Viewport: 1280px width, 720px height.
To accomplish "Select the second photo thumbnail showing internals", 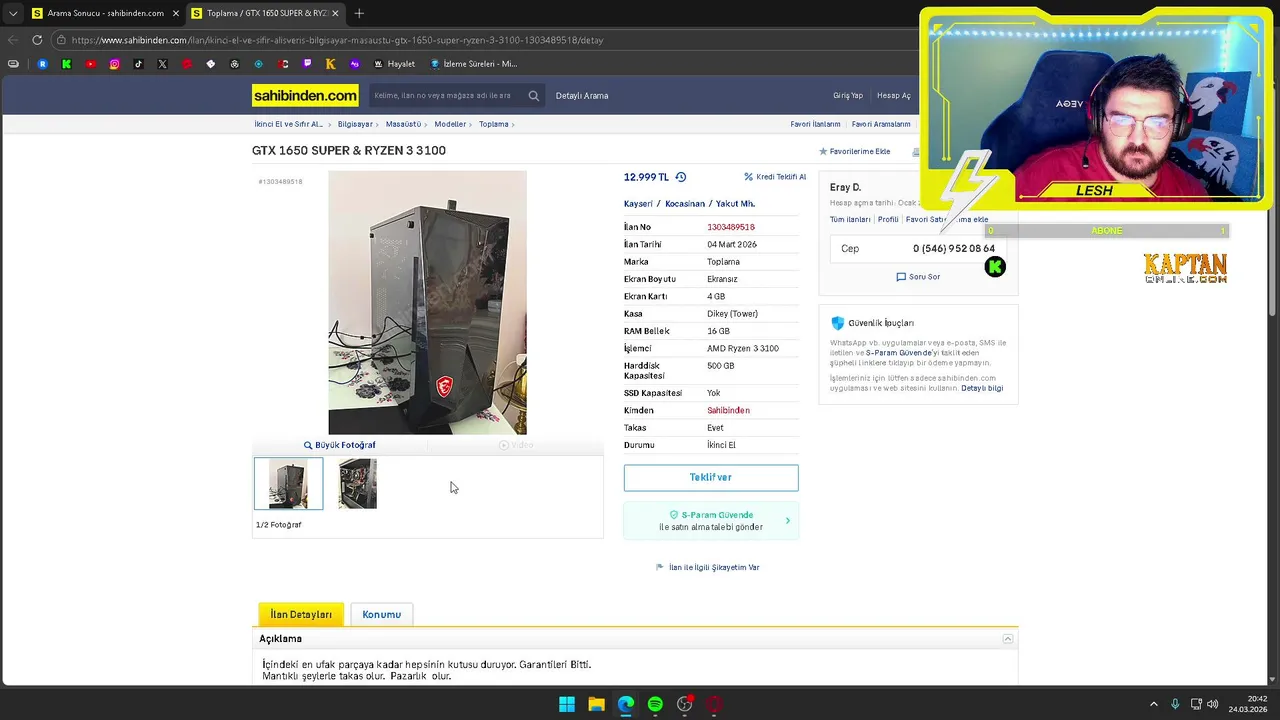I will click(x=357, y=484).
